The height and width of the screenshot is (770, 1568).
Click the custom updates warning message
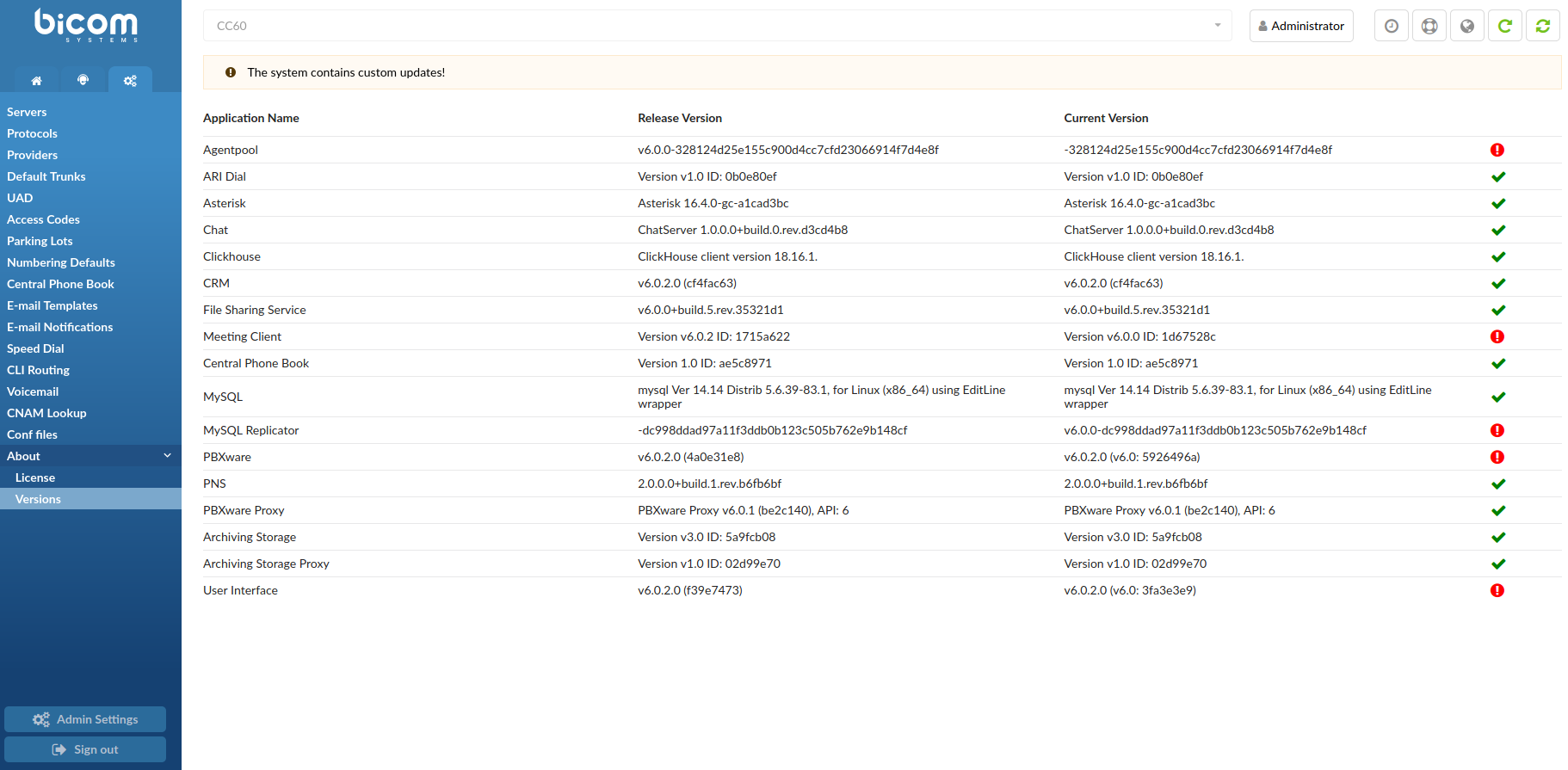click(346, 72)
